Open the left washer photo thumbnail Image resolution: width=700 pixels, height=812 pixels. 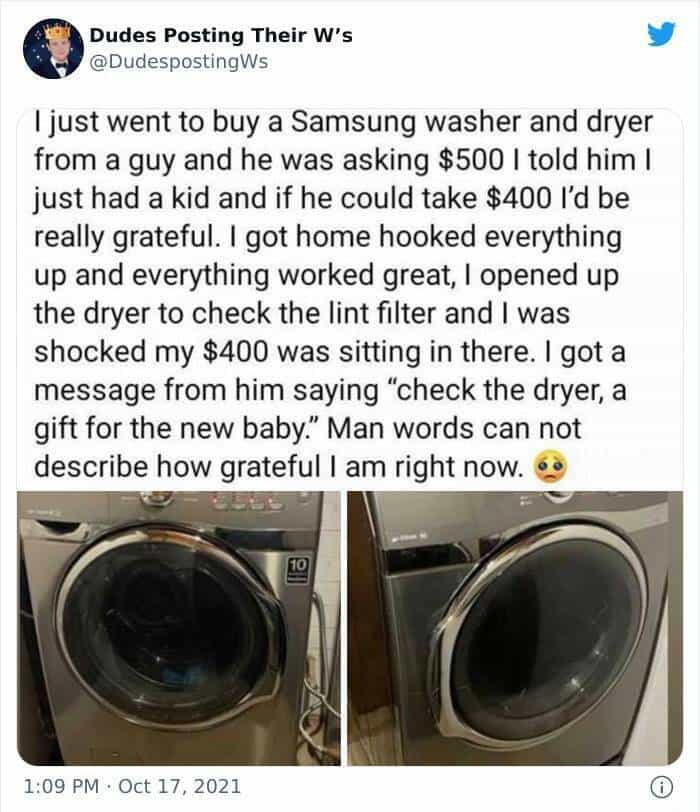point(179,628)
